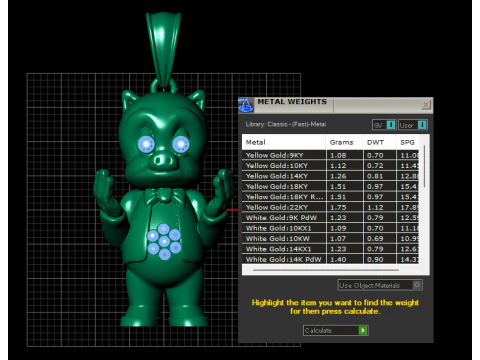Select the Yellow Gold:14KY row

(x=331, y=176)
